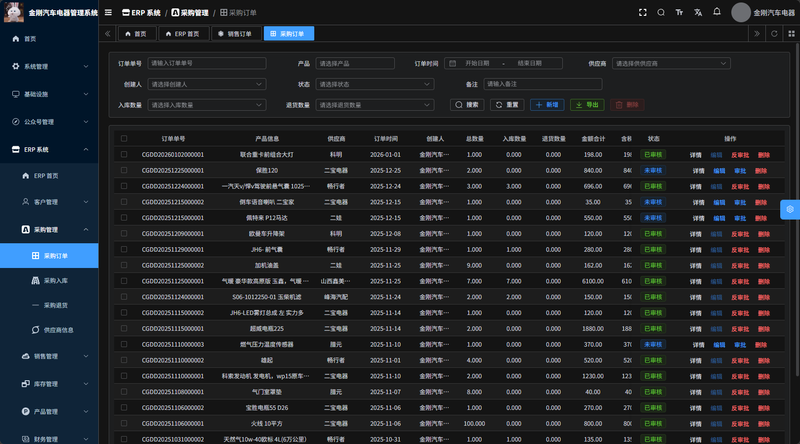Screen dimensions: 800x444
Task: Open the language translation icon
Action: click(x=697, y=12)
